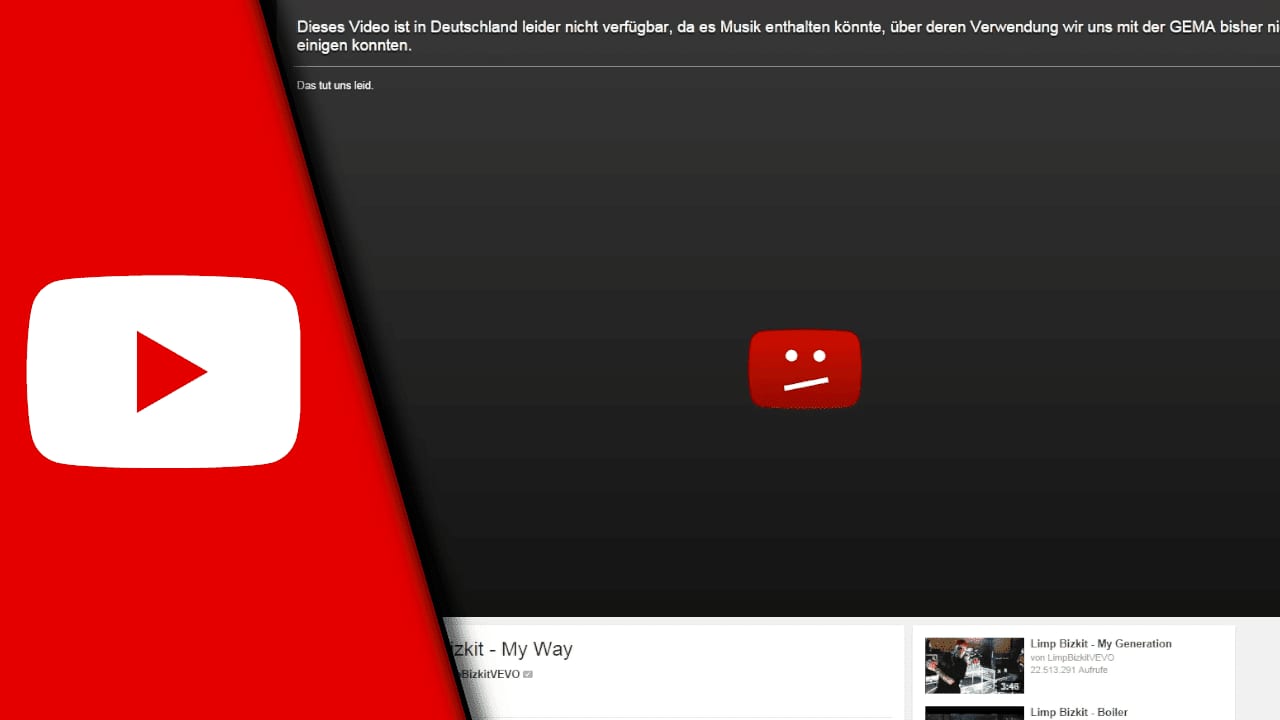Open the Limp Bizkit - Boiler suggested video
This screenshot has height=720, width=1280.
[x=1079, y=712]
